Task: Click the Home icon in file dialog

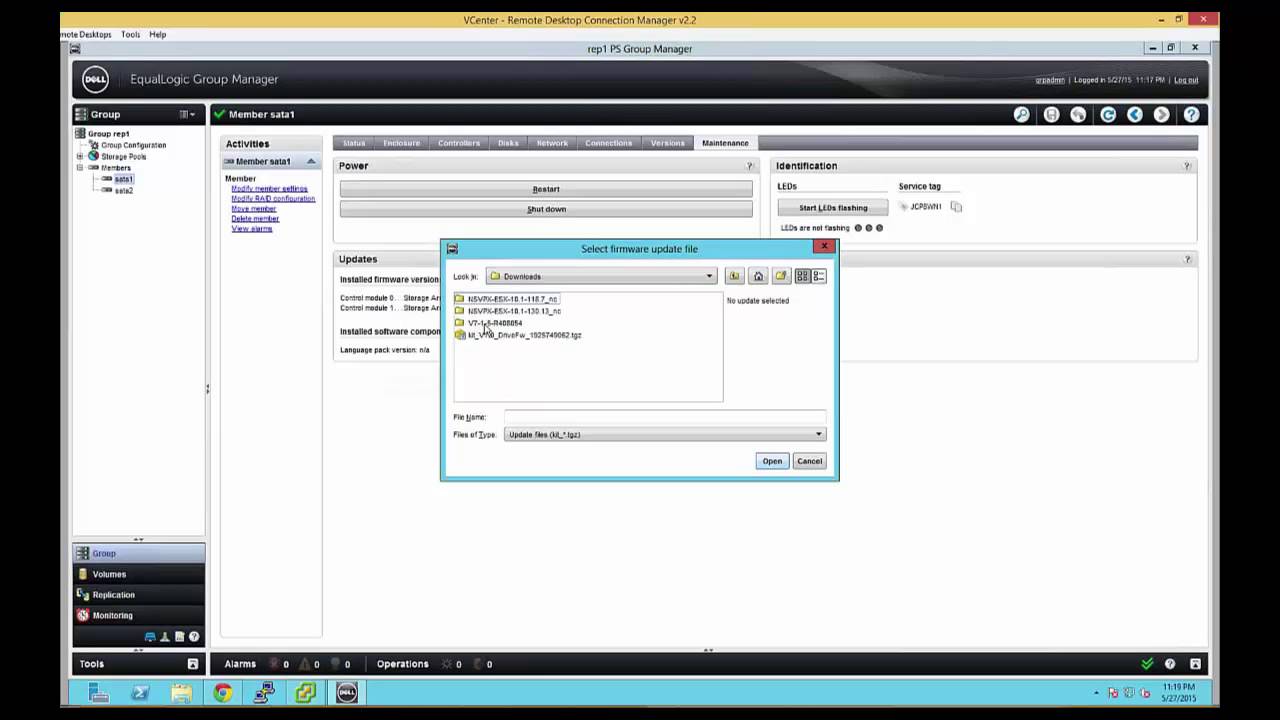Action: pyautogui.click(x=758, y=276)
